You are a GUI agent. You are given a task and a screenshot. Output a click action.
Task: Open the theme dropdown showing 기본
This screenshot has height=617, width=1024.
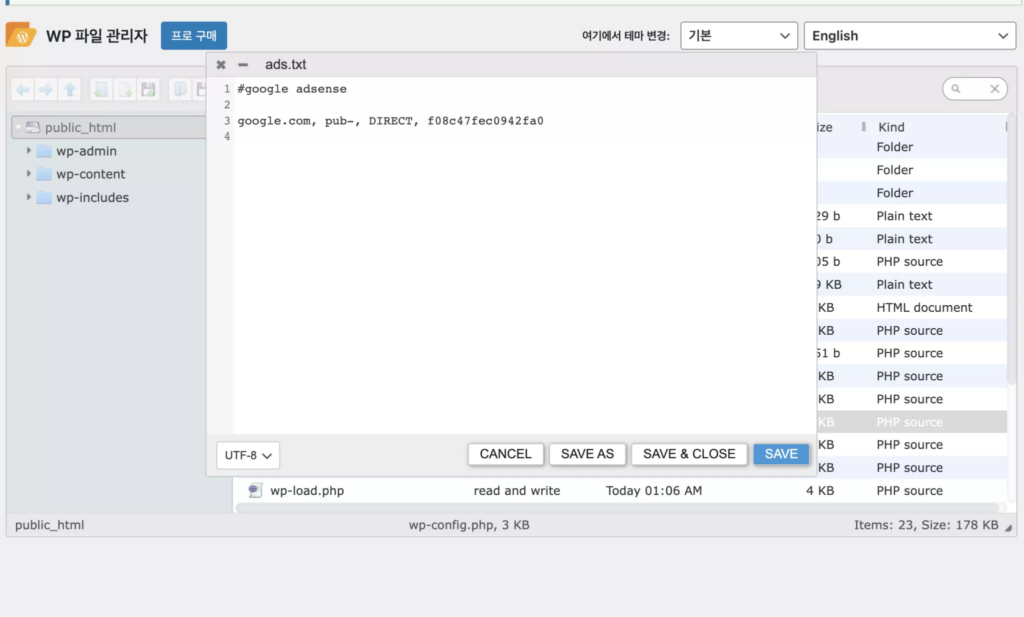pyautogui.click(x=739, y=36)
